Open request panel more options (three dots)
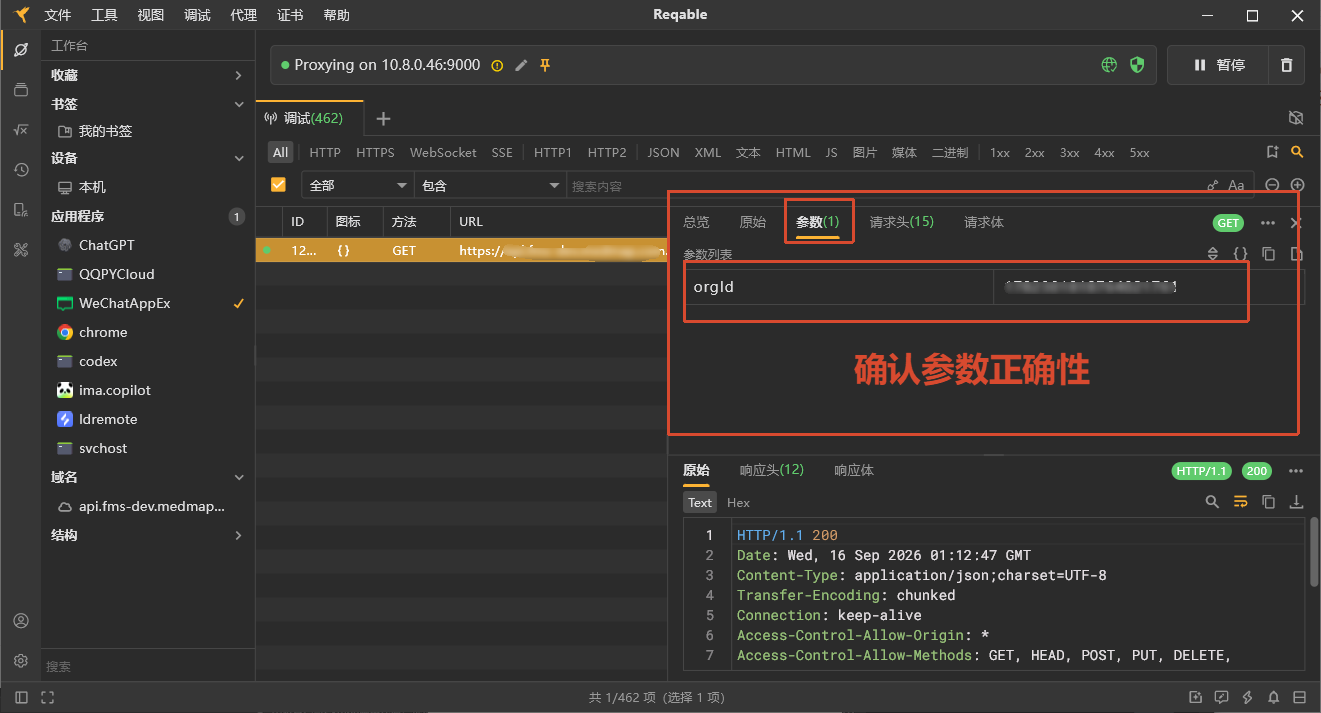 tap(1268, 223)
